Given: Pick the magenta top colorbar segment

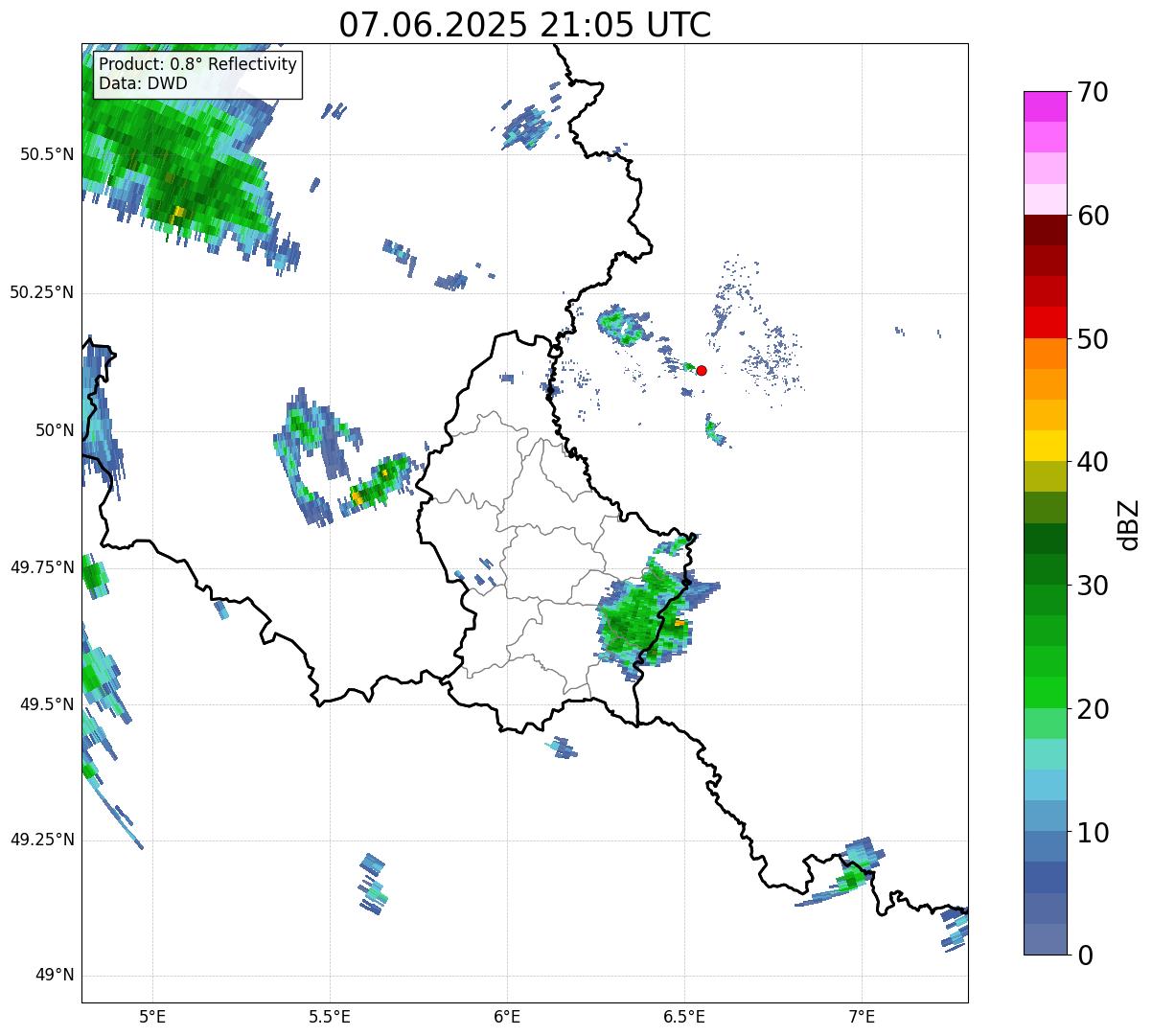Looking at the screenshot, I should coord(1045,106).
